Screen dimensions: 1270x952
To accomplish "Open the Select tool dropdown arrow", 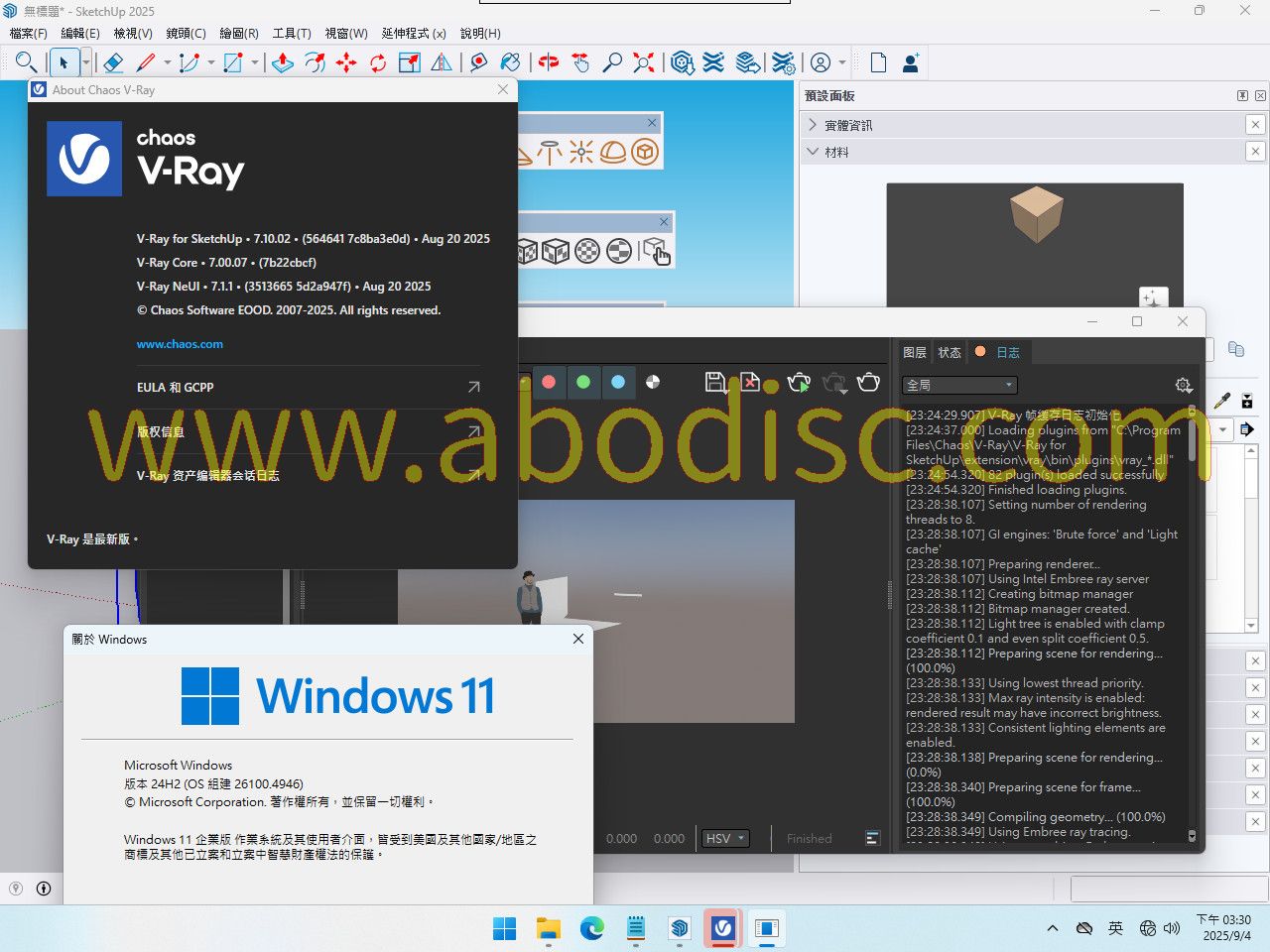I will [x=86, y=62].
